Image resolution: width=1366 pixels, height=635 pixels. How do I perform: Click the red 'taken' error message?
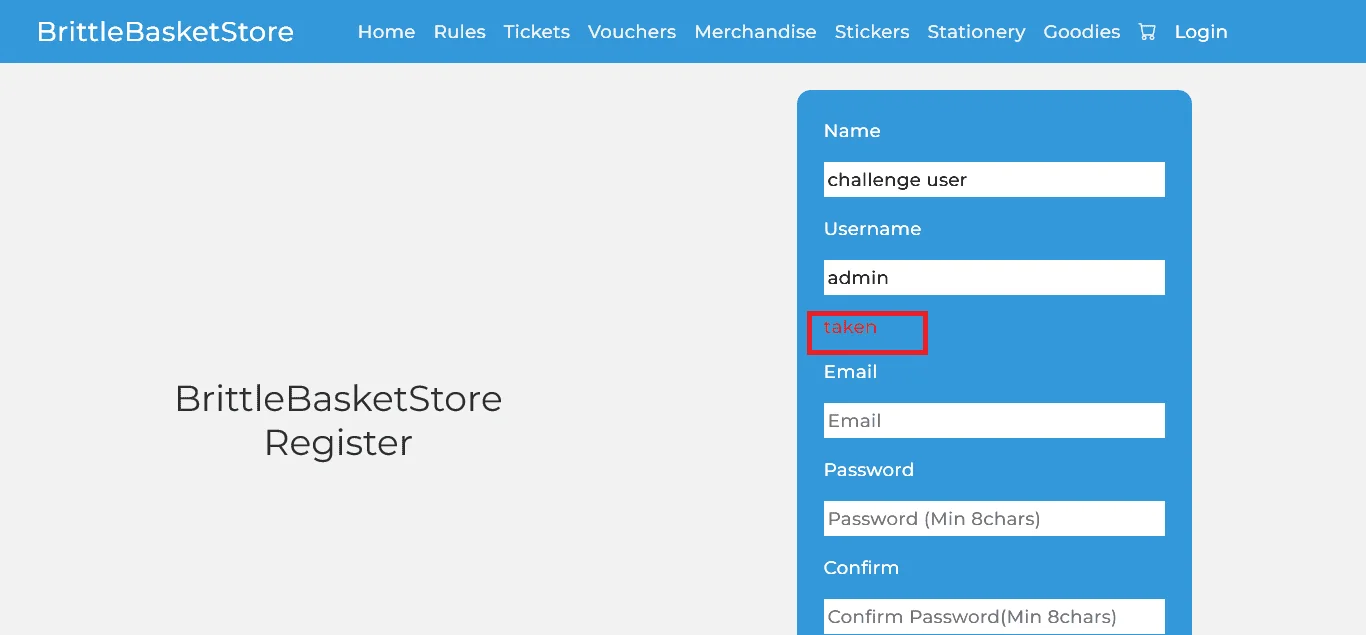[850, 327]
